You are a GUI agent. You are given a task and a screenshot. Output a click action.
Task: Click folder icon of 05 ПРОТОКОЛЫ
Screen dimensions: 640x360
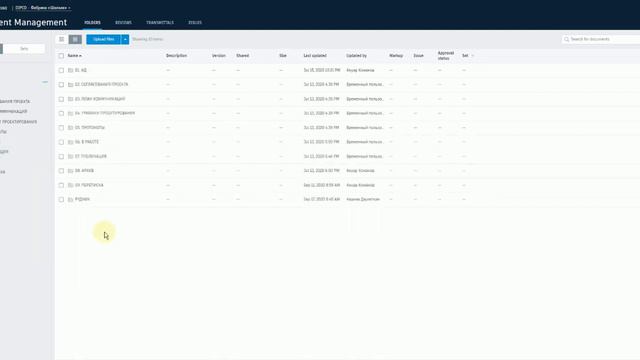(x=71, y=128)
